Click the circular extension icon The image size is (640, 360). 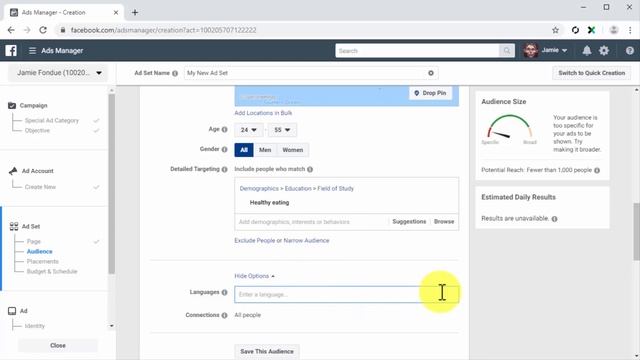coord(575,30)
